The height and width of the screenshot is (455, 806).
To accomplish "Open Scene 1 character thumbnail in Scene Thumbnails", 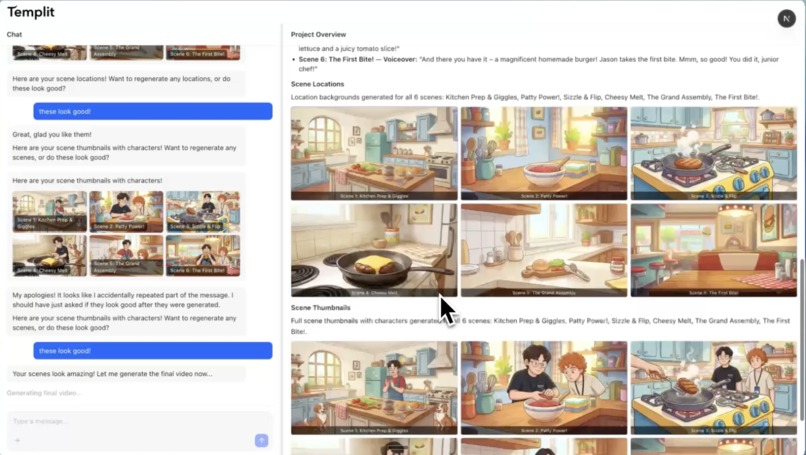I will (374, 388).
